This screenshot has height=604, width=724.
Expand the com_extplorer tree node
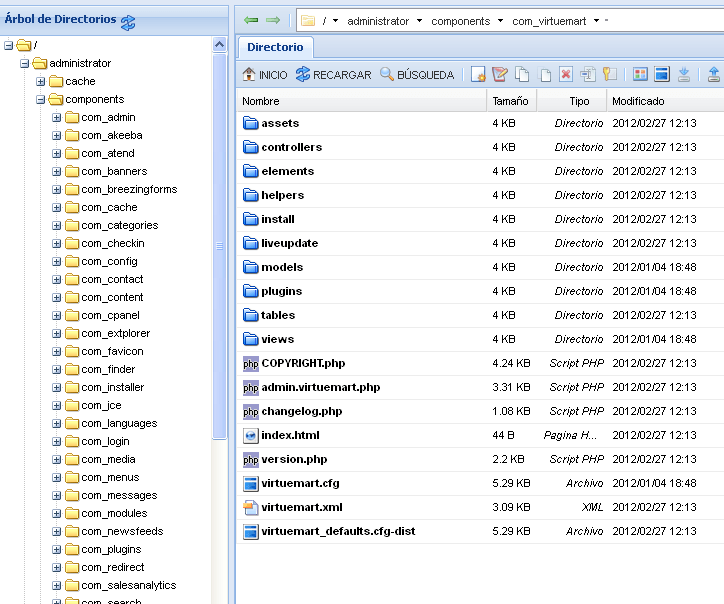pos(56,333)
